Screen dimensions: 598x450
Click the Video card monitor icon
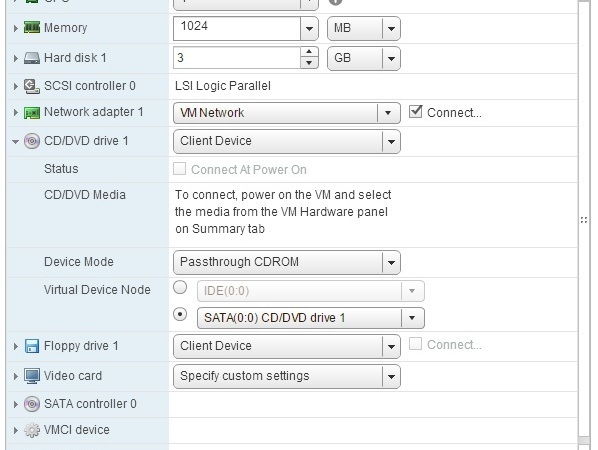pyautogui.click(x=32, y=376)
